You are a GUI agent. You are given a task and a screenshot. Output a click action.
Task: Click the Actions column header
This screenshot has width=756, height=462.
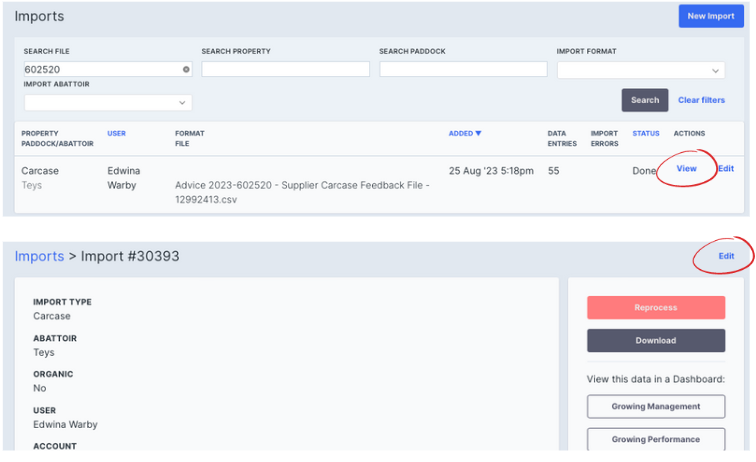[689, 134]
